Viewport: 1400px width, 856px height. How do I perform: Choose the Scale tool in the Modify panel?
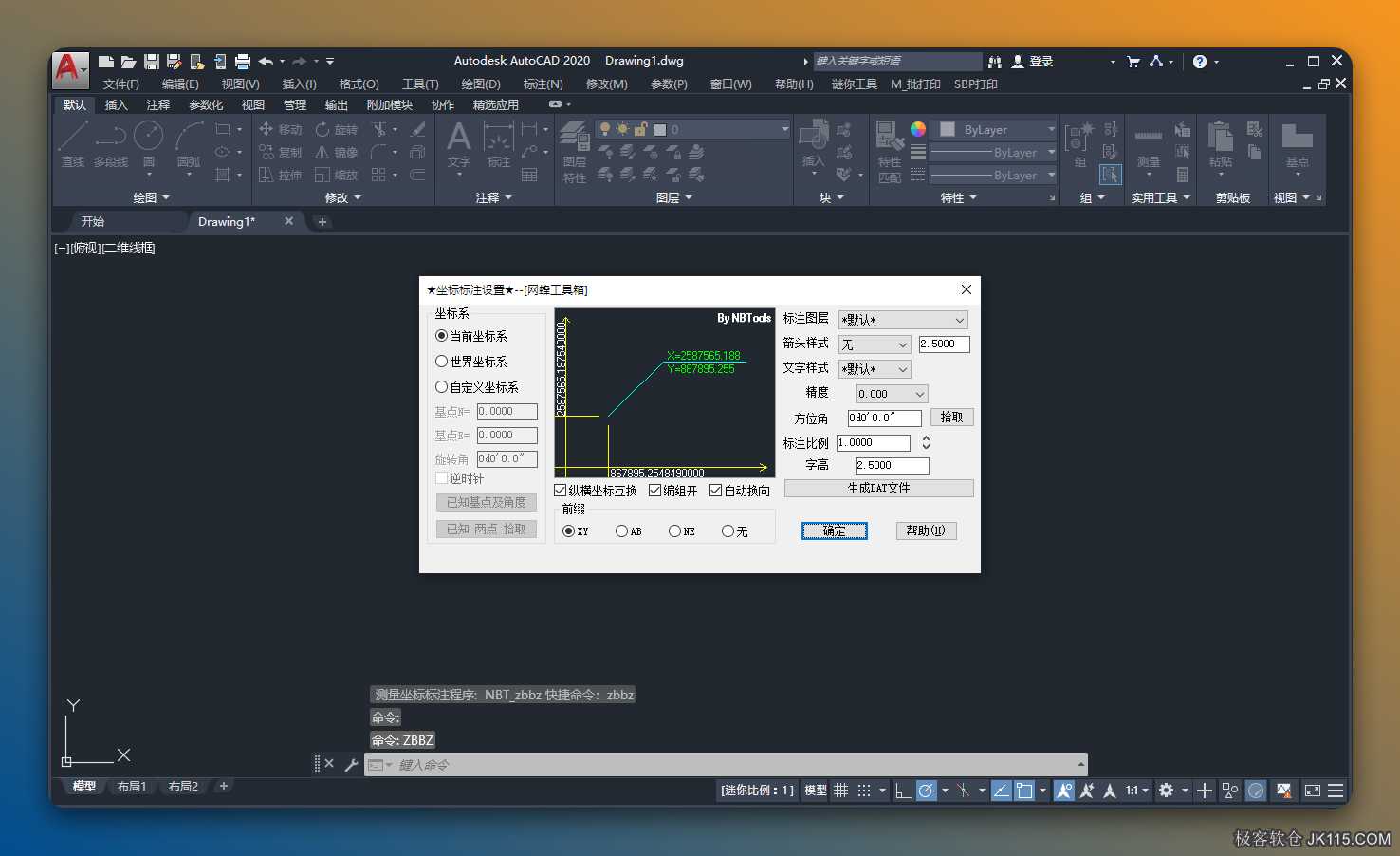click(x=337, y=175)
